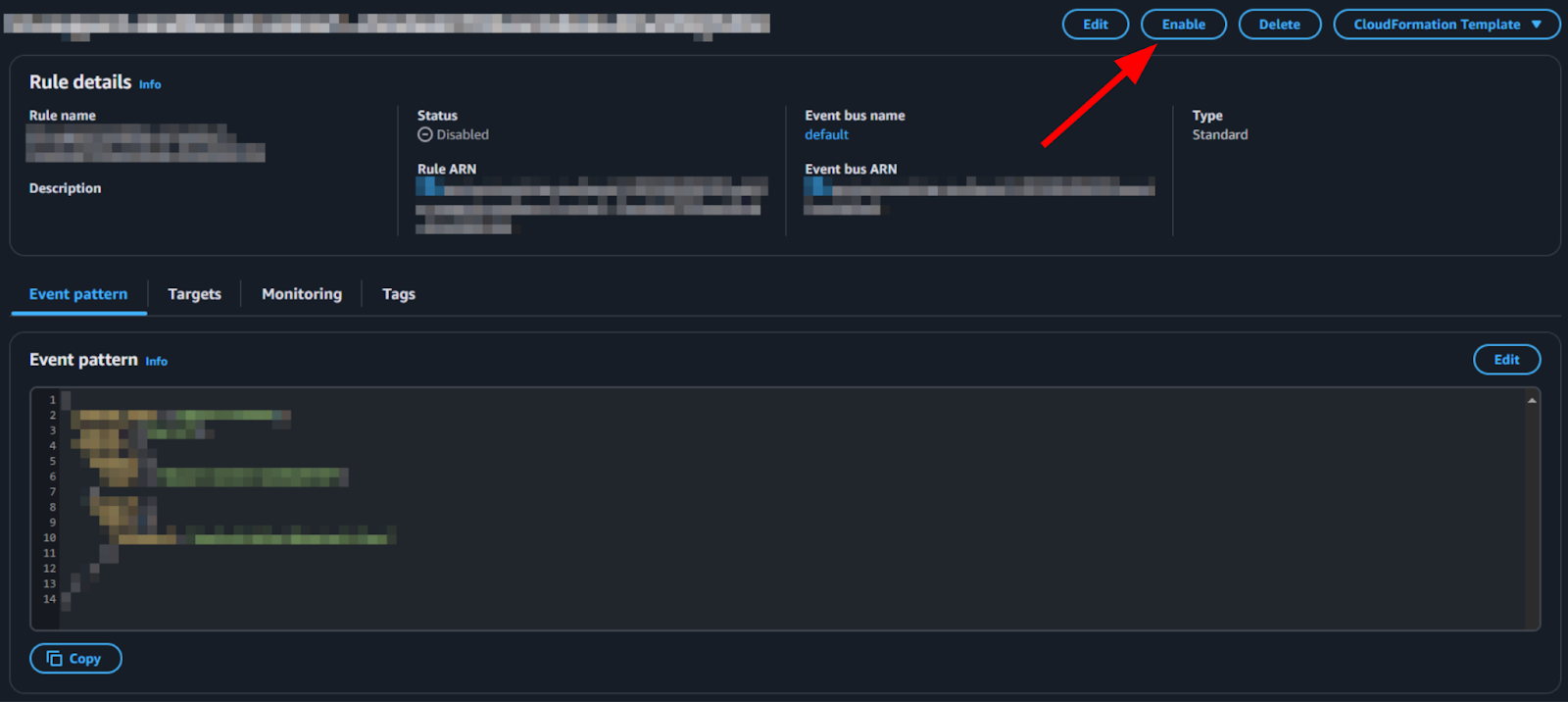Image resolution: width=1568 pixels, height=702 pixels.
Task: Click the code editor scroll-up arrow
Action: tap(1532, 400)
